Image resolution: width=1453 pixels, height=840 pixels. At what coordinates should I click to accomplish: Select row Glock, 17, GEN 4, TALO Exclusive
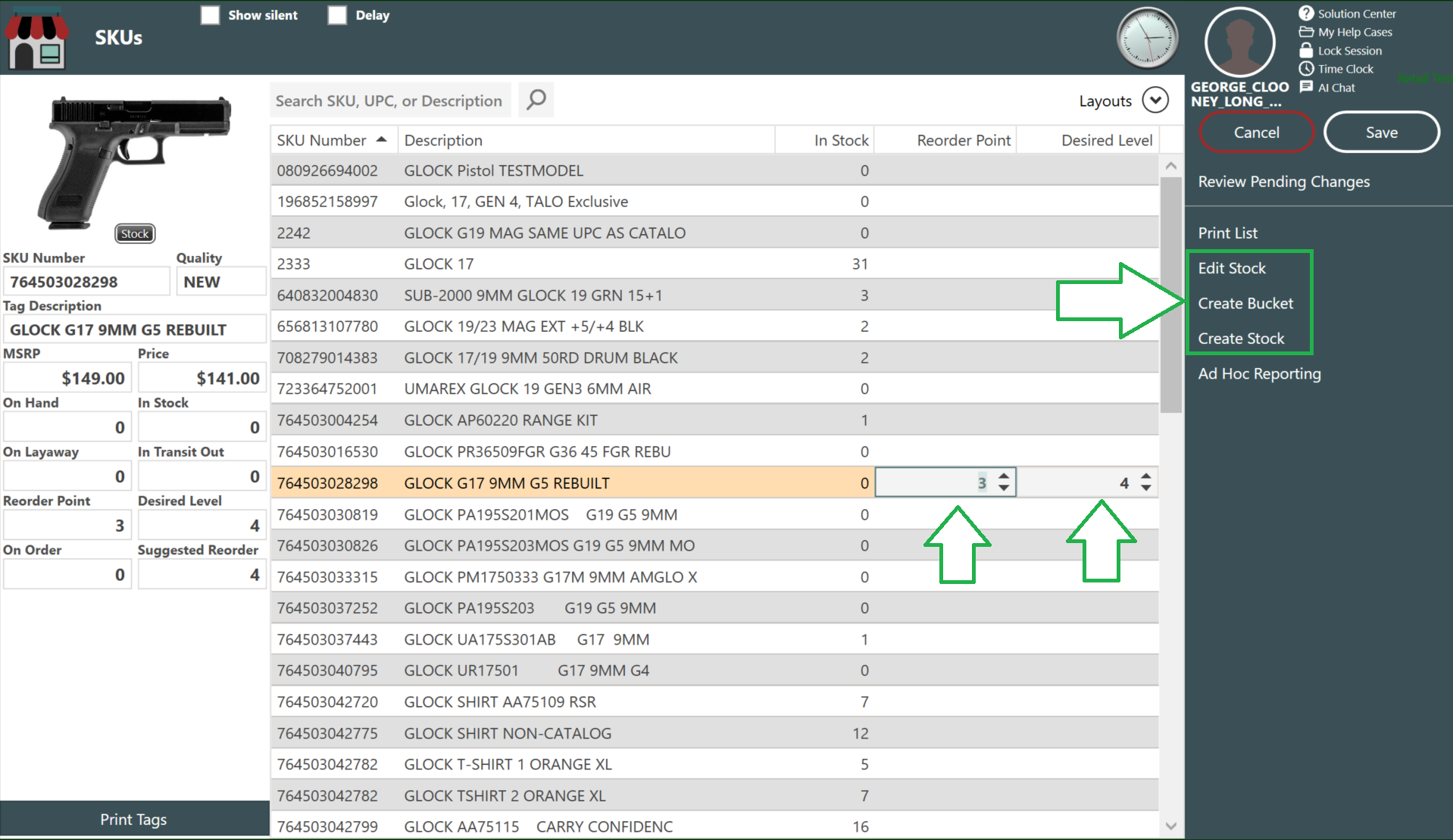click(x=714, y=201)
